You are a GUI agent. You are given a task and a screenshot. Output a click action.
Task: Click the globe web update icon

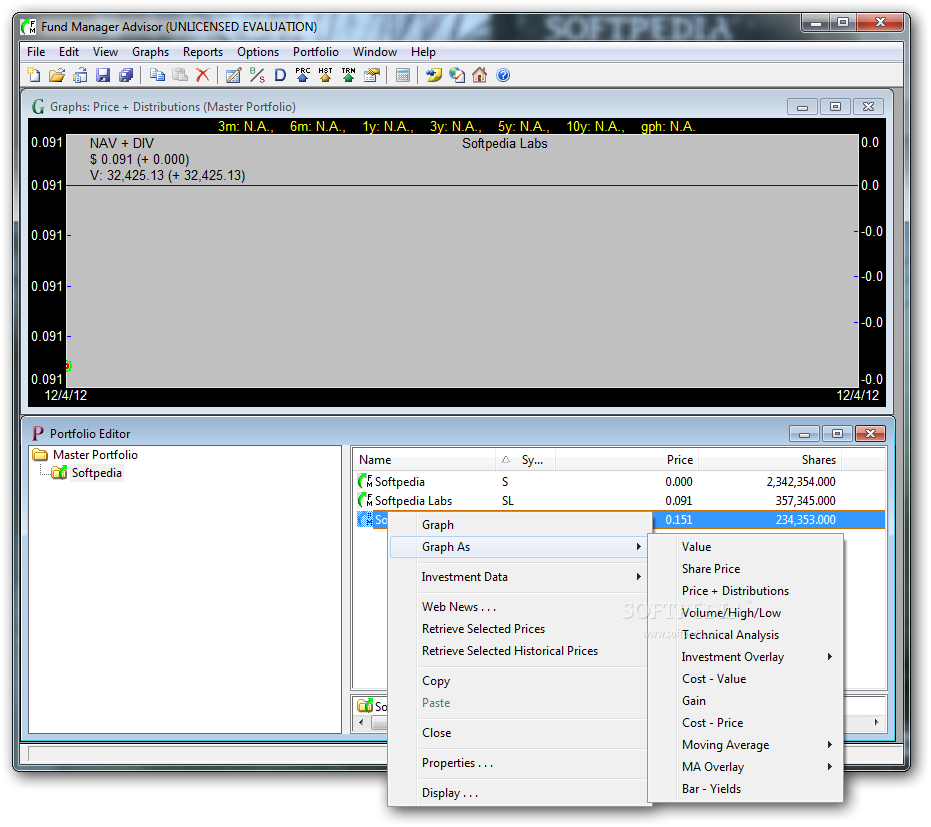tap(457, 75)
